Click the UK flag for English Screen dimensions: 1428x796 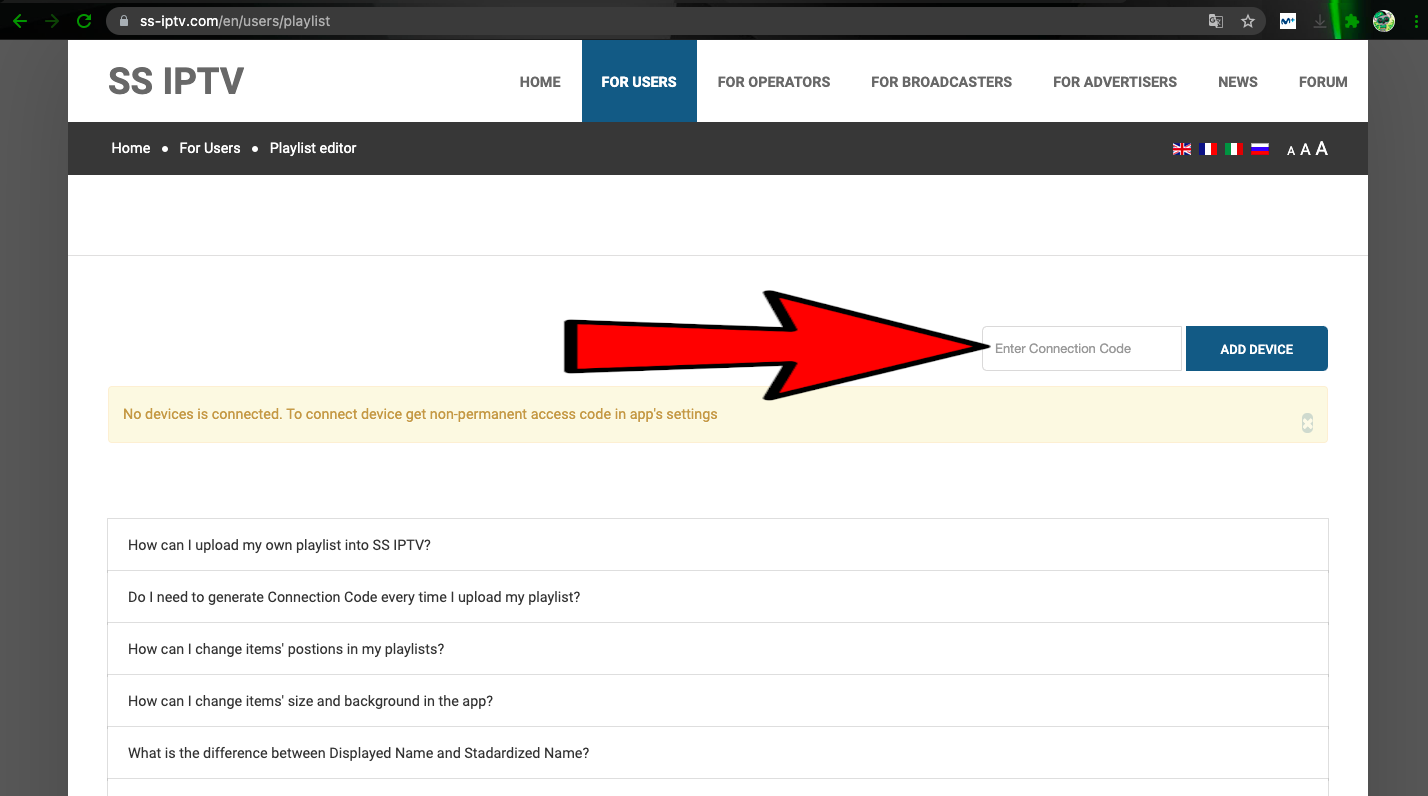click(1182, 149)
